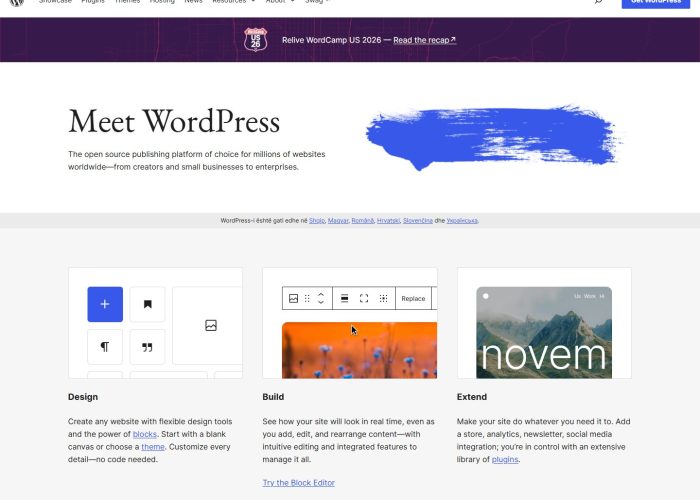
Task: Click the full-width corners icon in toolbar
Action: point(364,299)
